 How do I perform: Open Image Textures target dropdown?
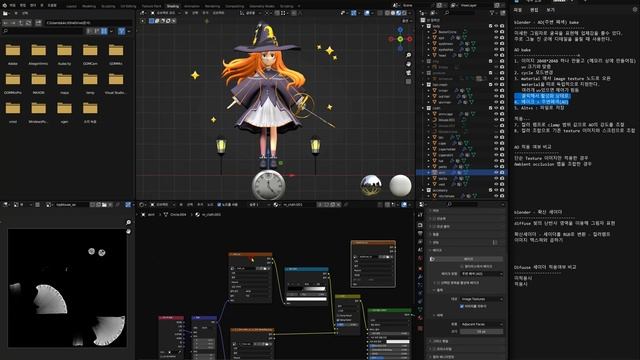click(482, 299)
